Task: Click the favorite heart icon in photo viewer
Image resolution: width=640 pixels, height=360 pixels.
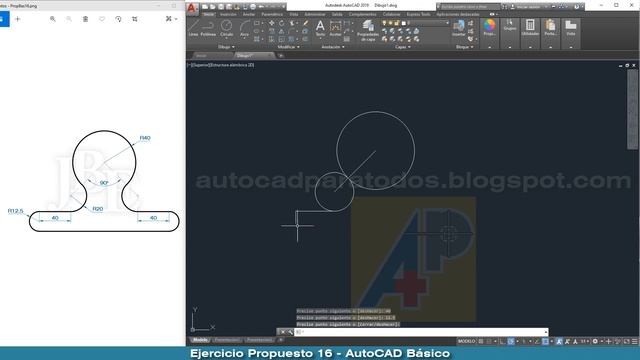Action: pos(102,19)
